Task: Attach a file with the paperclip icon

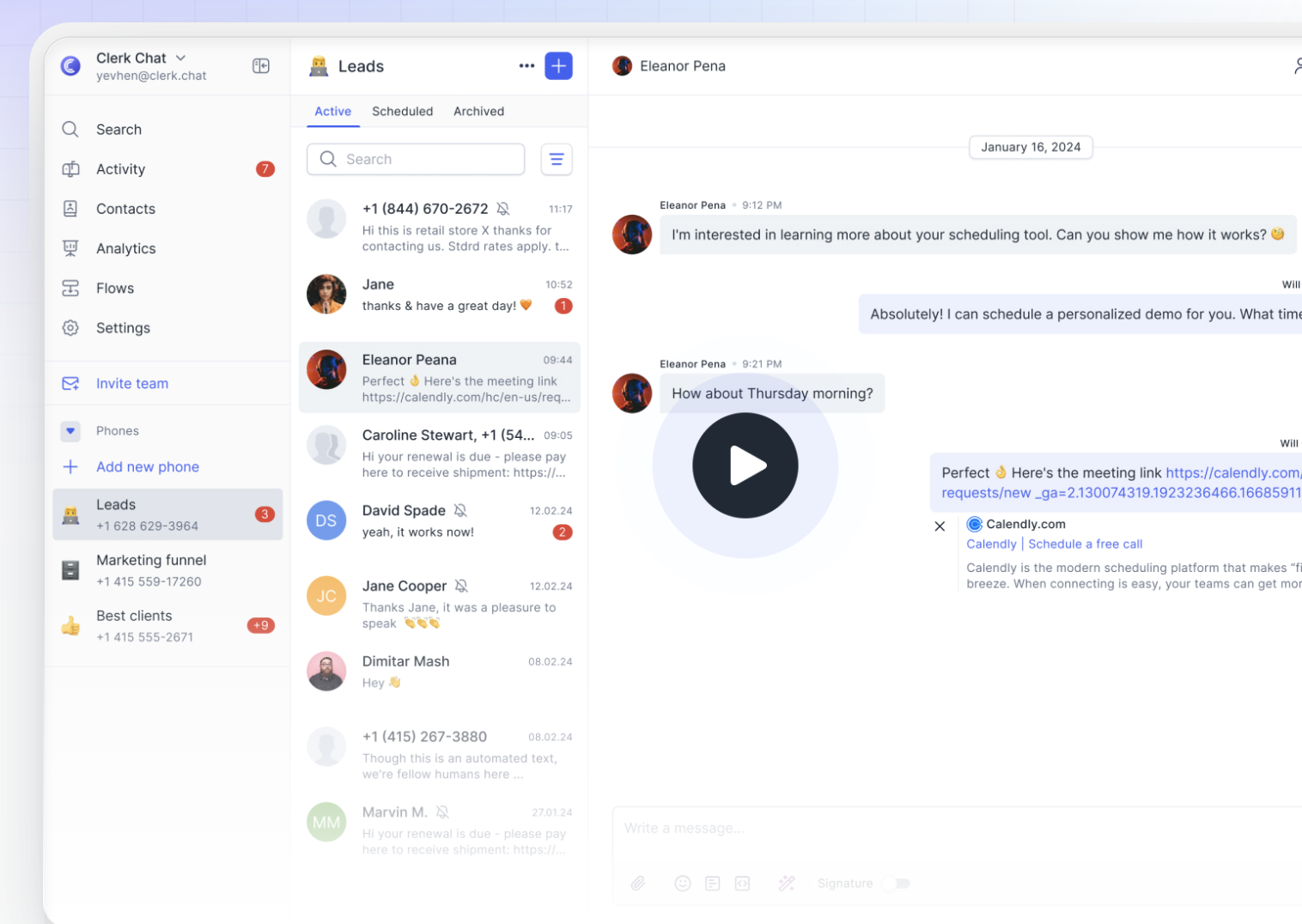Action: [x=638, y=884]
